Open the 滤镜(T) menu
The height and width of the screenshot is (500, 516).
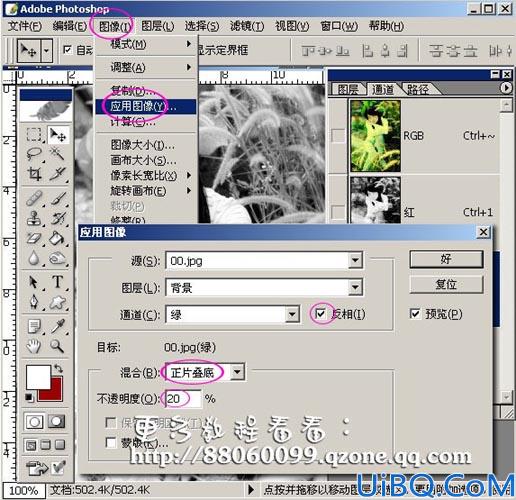[247, 26]
